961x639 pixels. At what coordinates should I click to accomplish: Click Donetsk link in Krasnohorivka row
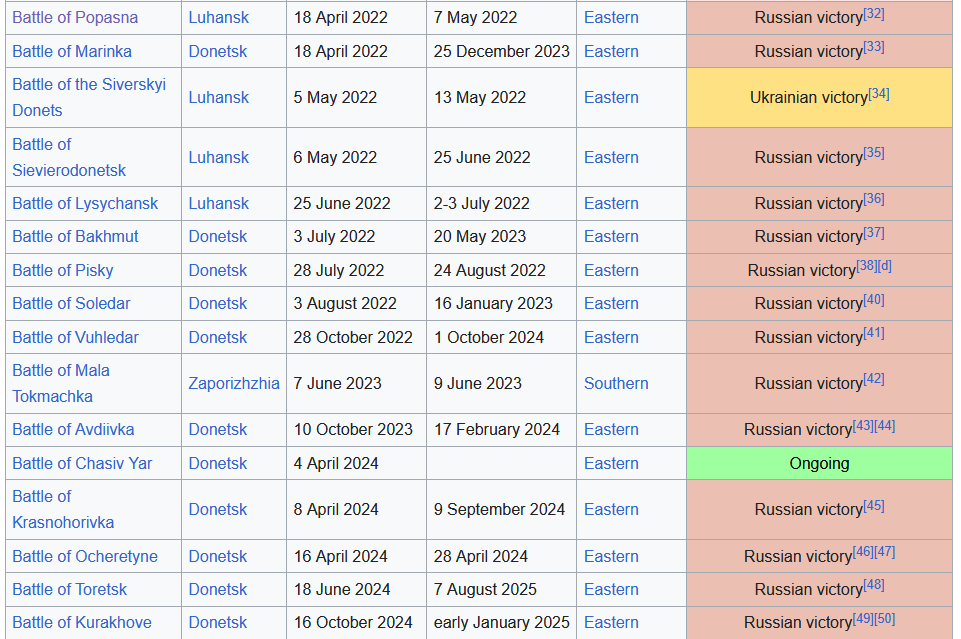click(x=218, y=509)
